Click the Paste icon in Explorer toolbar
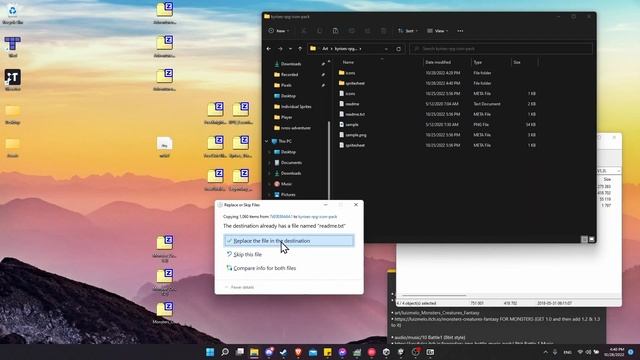 336,31
